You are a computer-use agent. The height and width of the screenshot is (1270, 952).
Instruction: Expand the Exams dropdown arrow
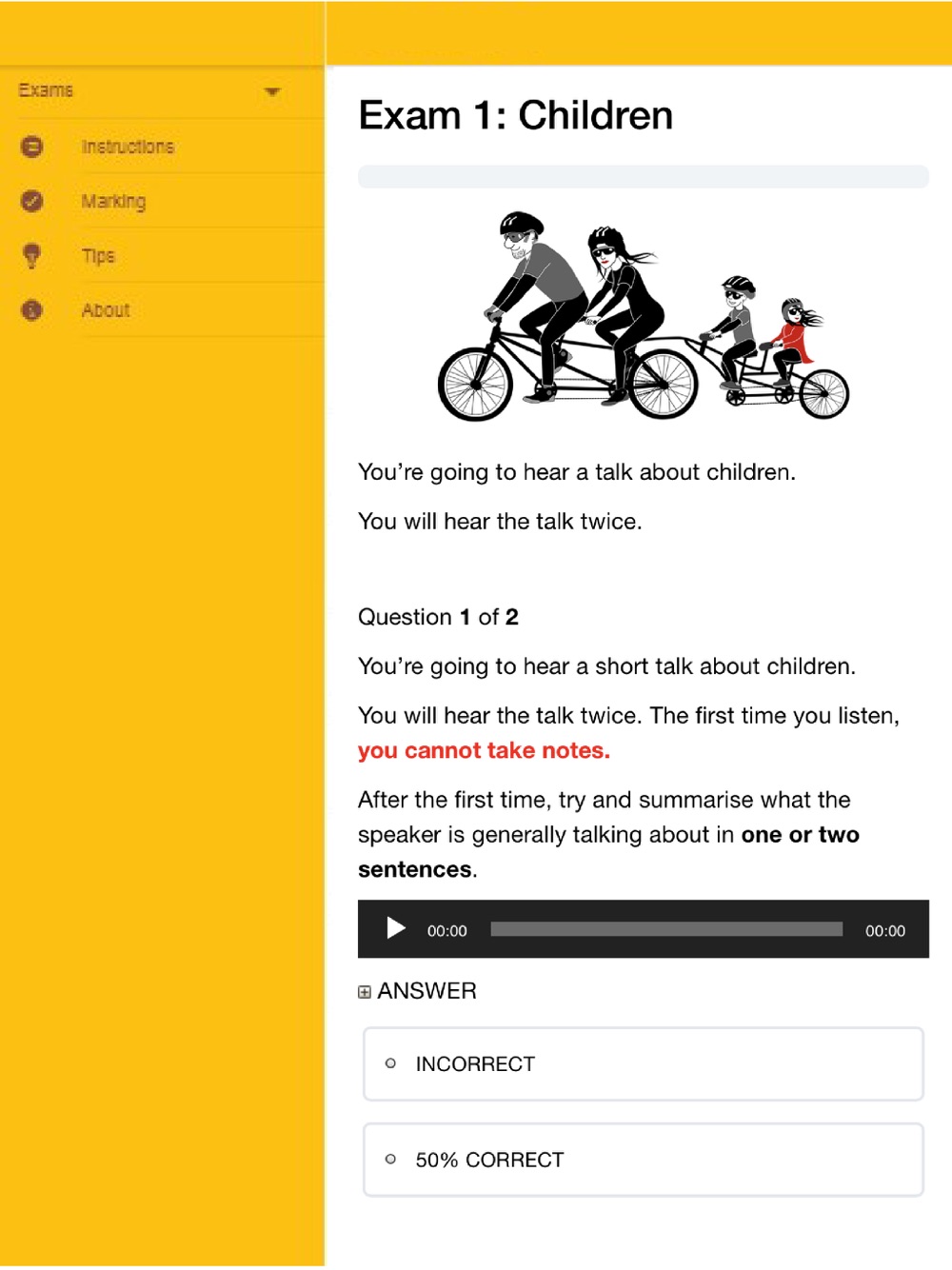click(272, 91)
